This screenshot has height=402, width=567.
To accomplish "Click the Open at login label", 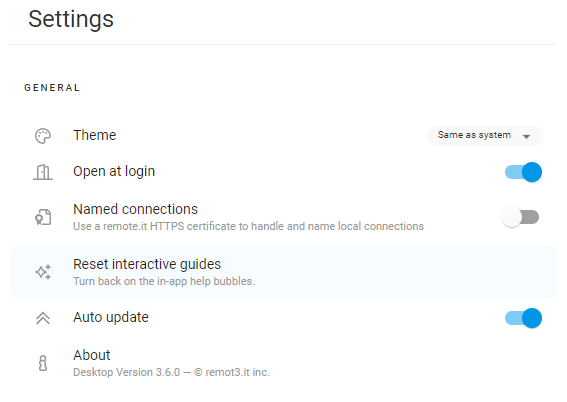I will tap(114, 171).
